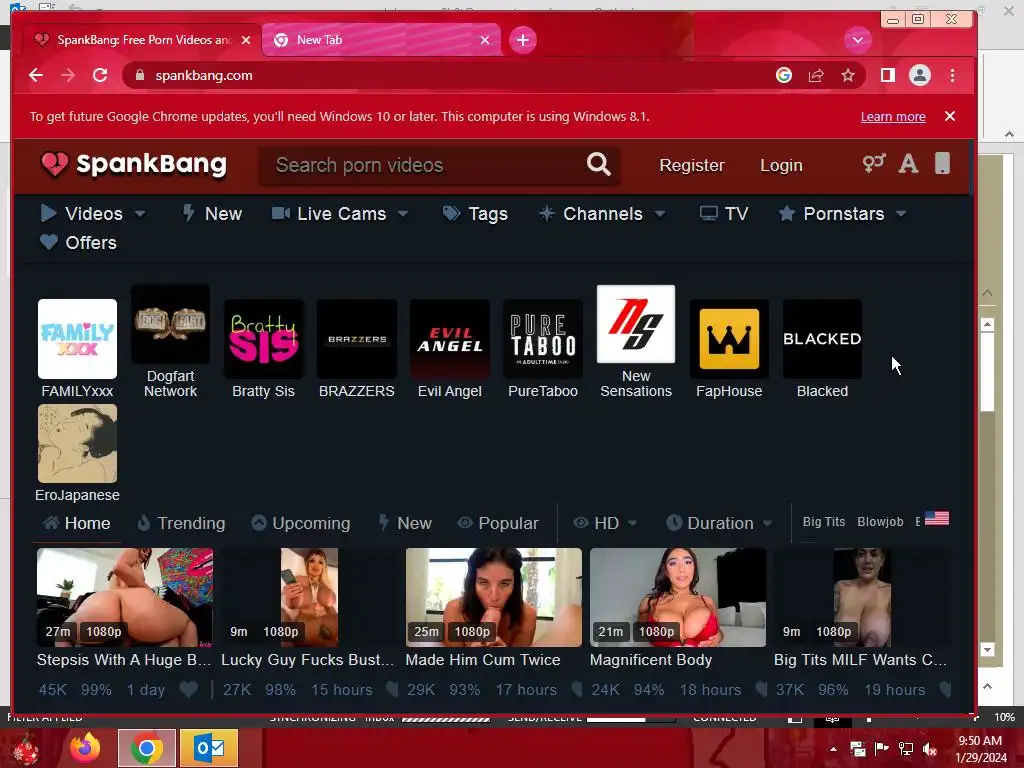Click the Google icon in the address bar
This screenshot has width=1024, height=768.
click(784, 75)
